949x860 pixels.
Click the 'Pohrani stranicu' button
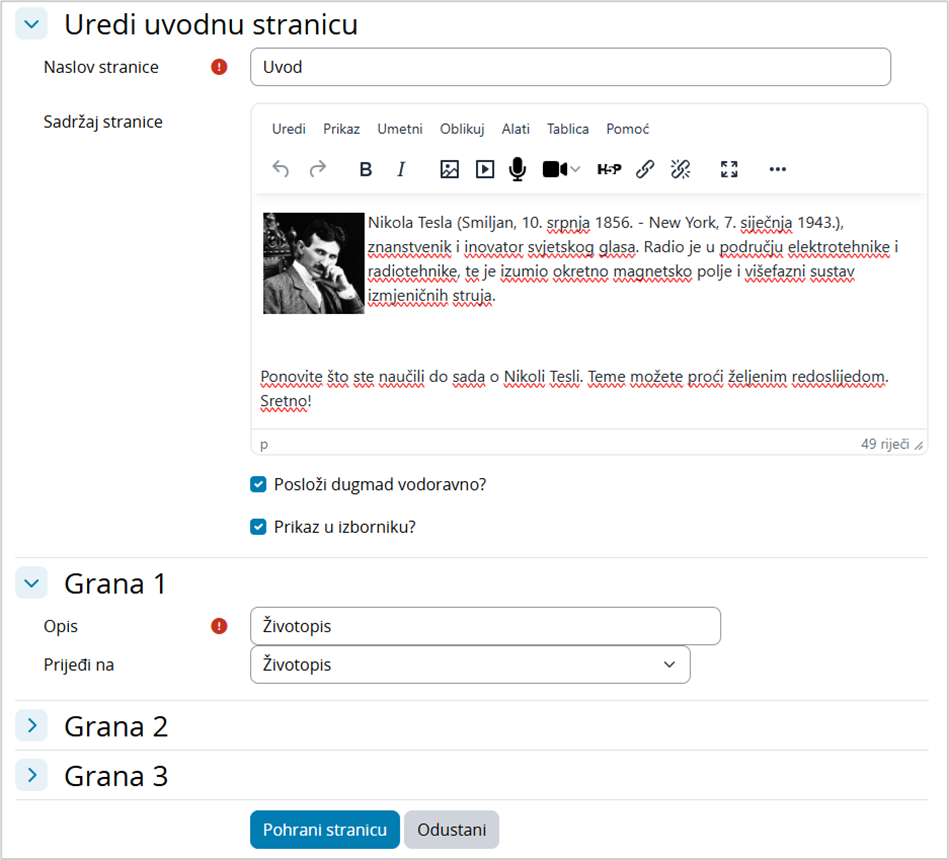[324, 829]
